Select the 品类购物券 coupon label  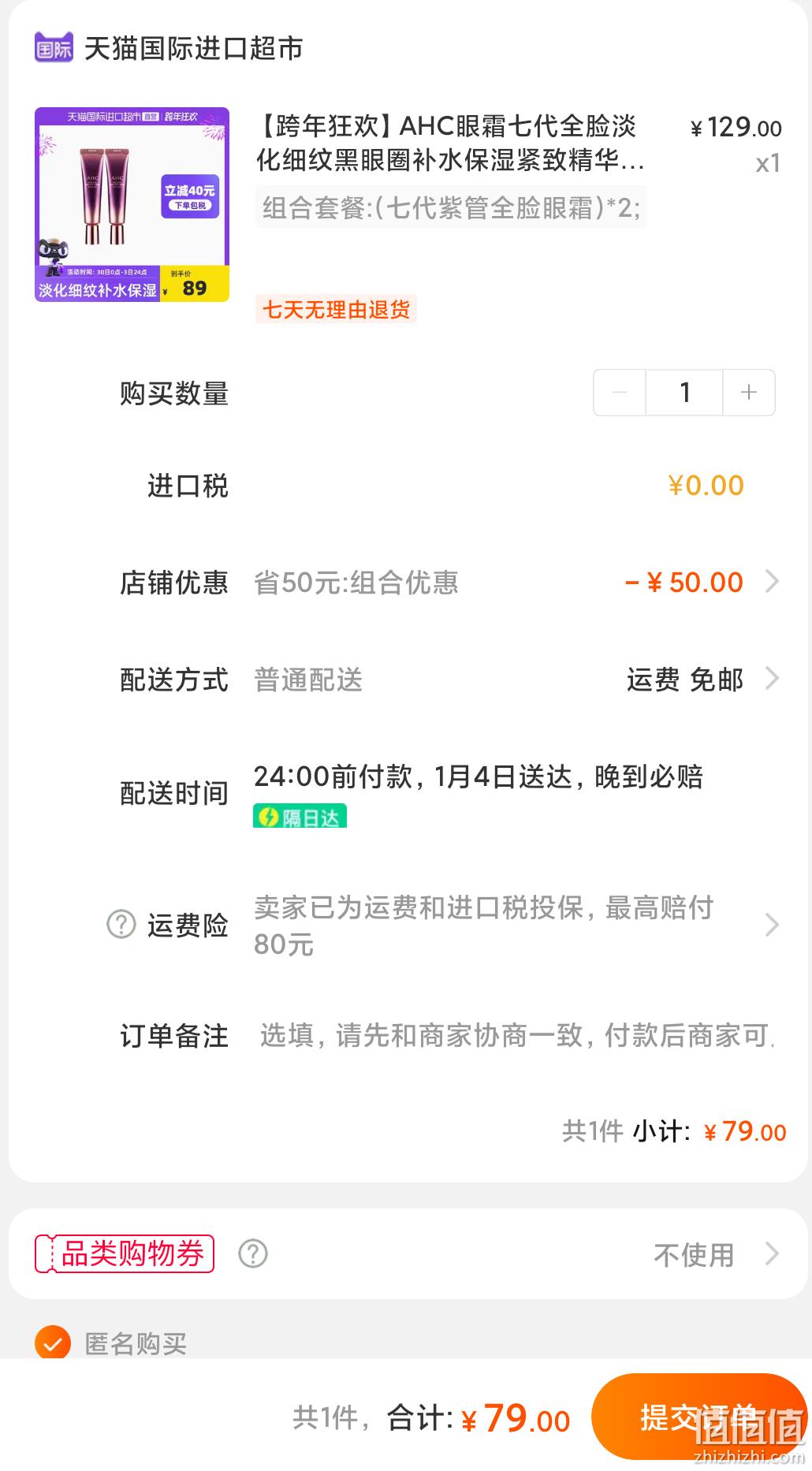pyautogui.click(x=125, y=1253)
